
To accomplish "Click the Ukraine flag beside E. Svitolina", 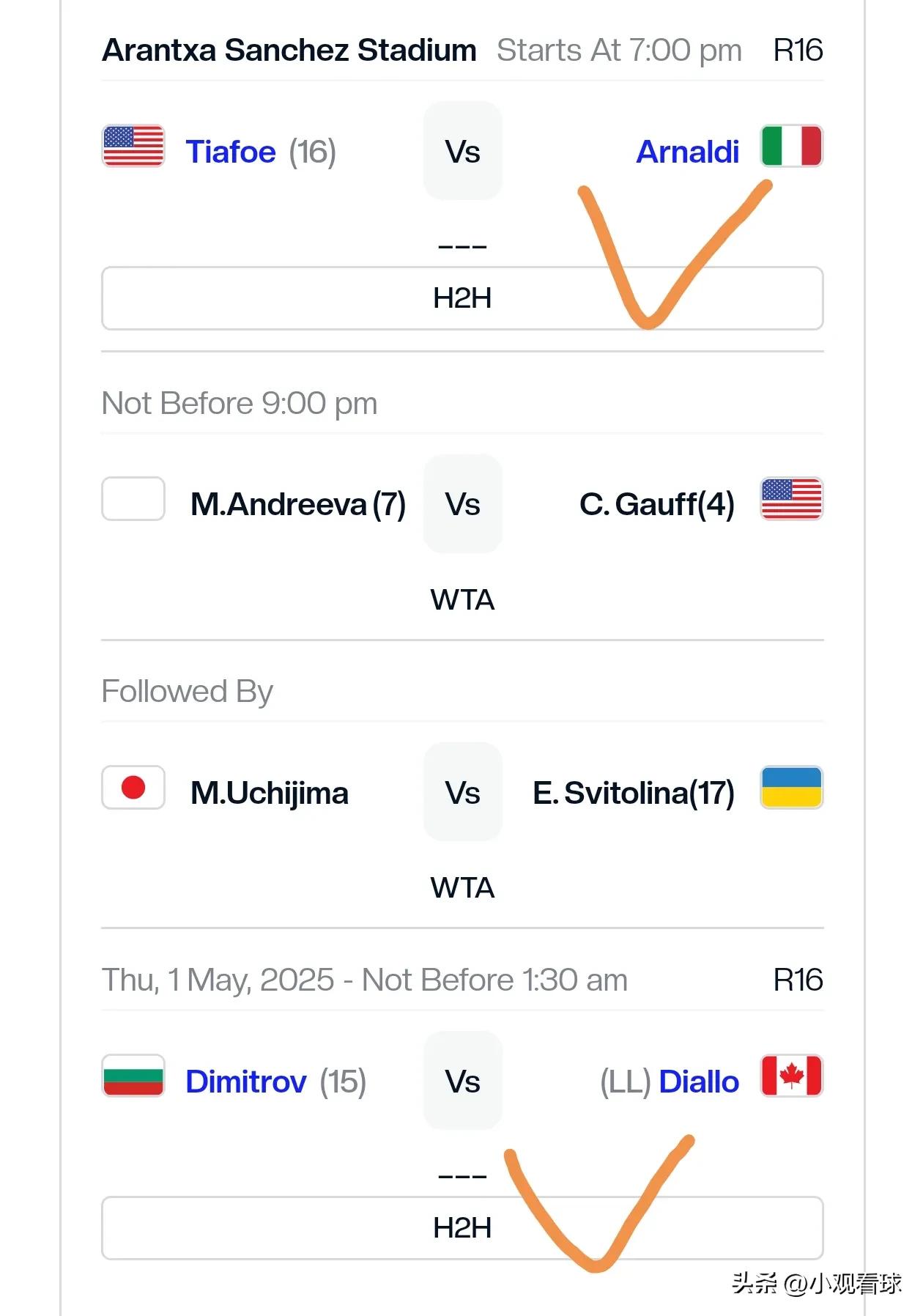I will [x=792, y=788].
